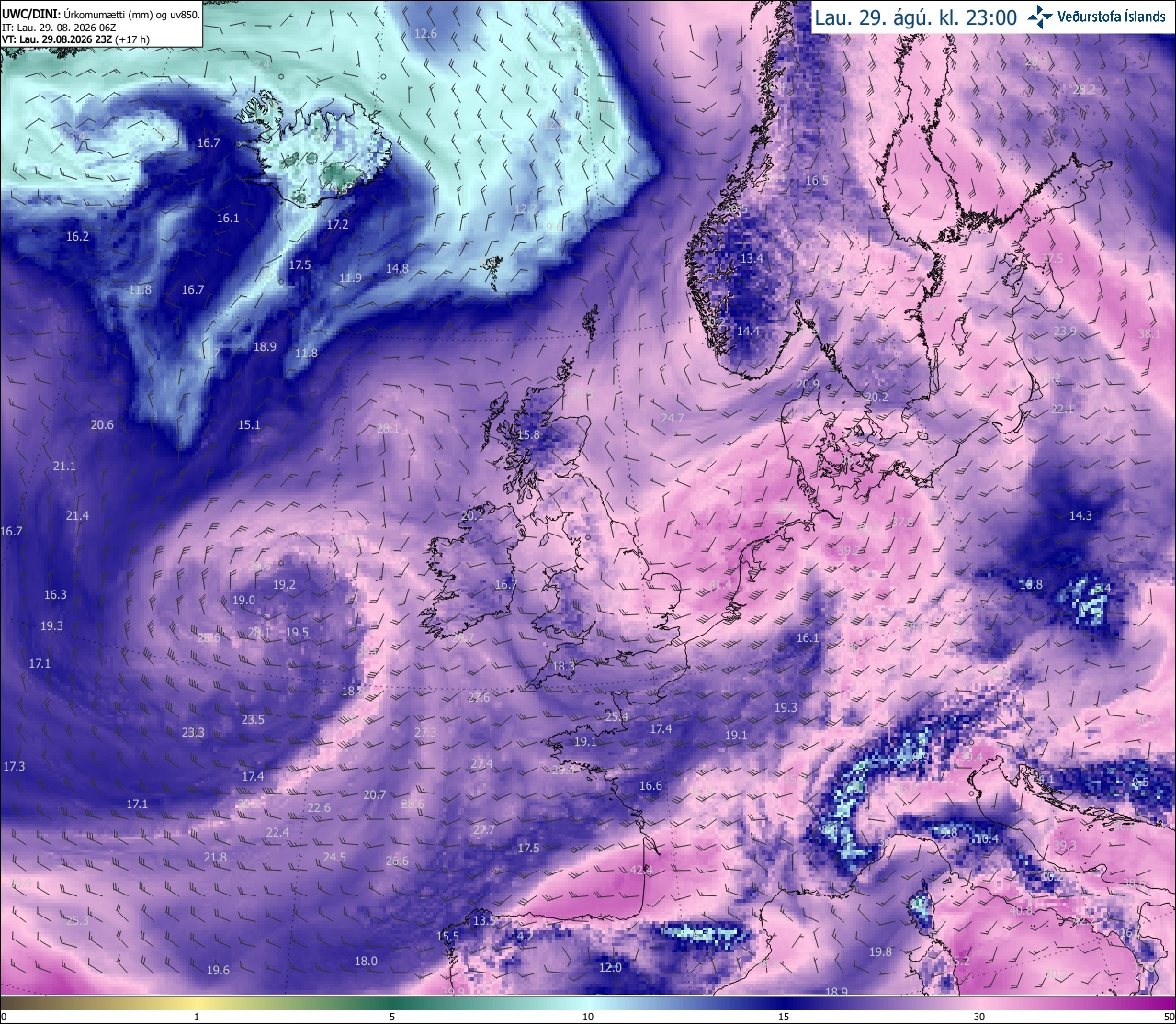
Task: Click the 12.6 value at top of map
Action: [425, 33]
